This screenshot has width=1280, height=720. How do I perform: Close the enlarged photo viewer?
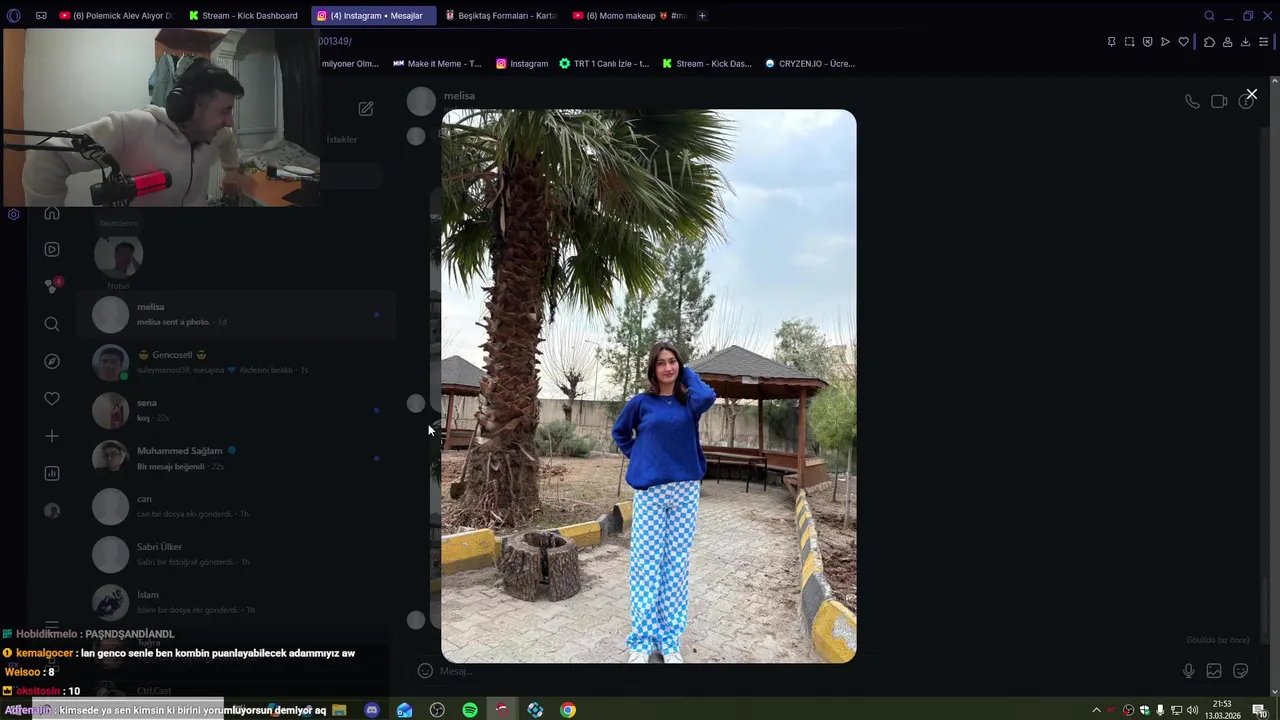[1251, 94]
